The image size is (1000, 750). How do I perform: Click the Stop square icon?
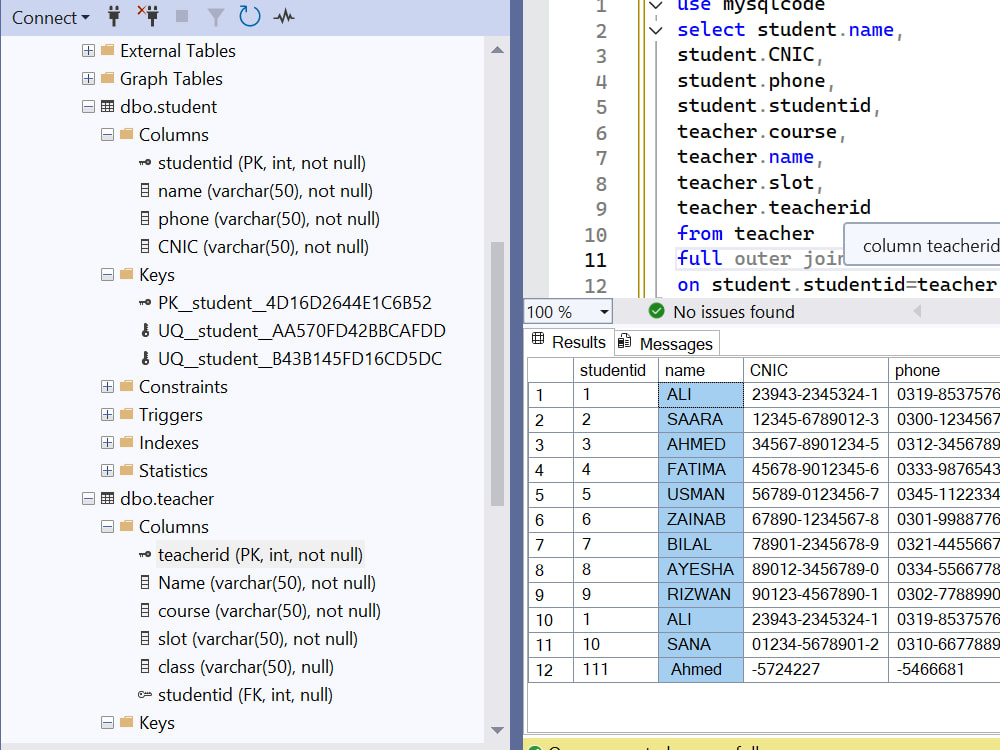point(182,17)
